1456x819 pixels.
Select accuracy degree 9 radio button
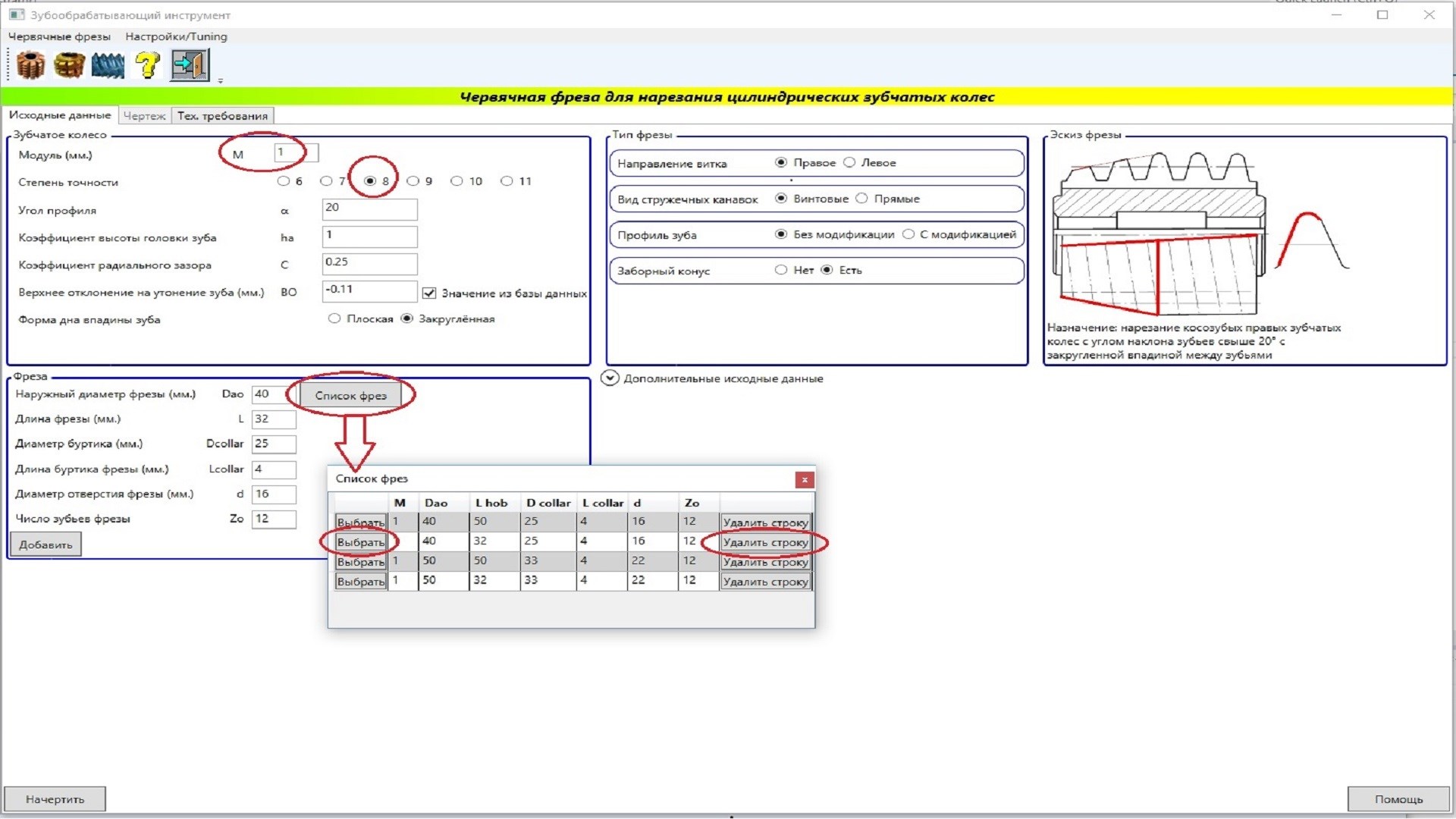pos(413,181)
